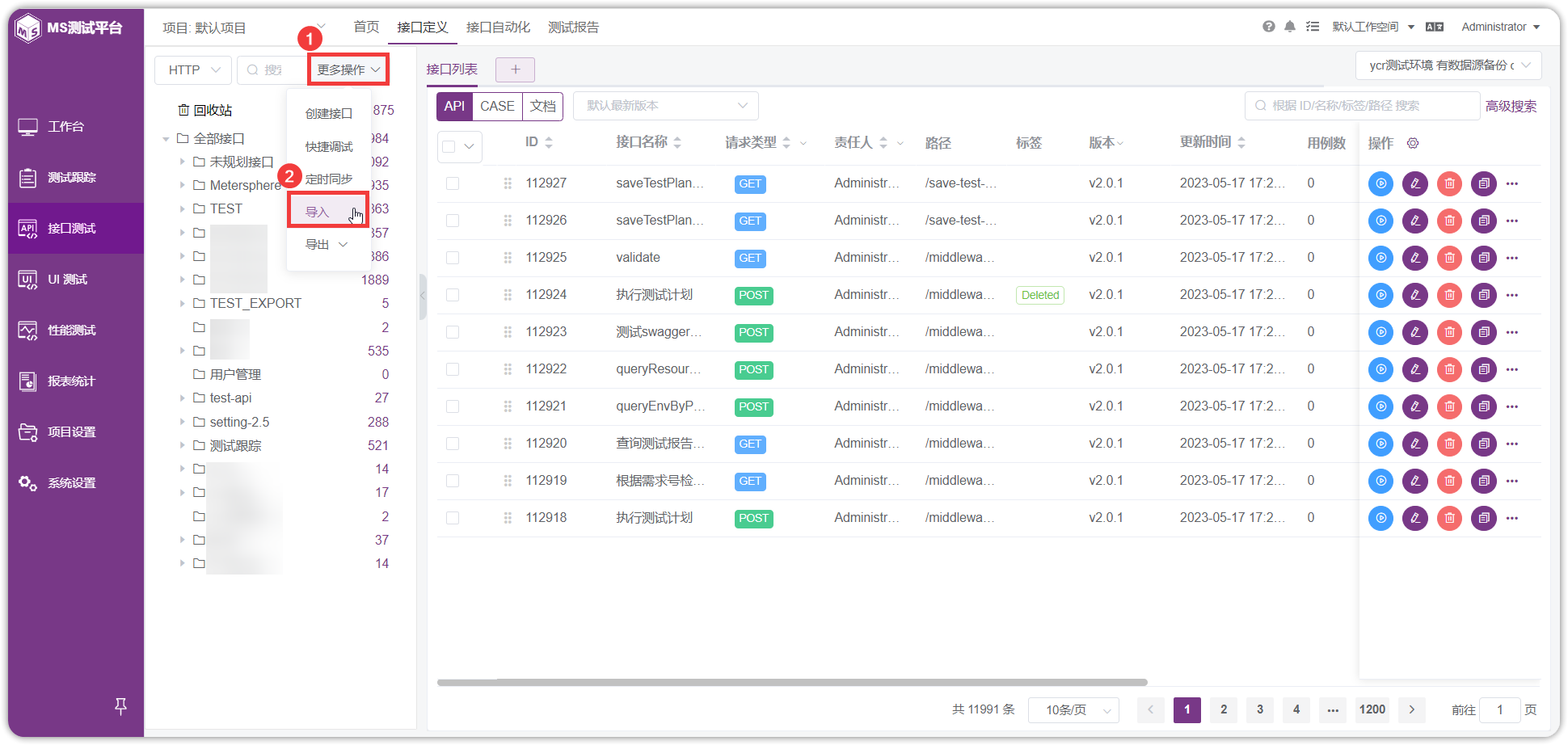Focus the ID/名称/标签/路径 search field
1568x745 pixels.
tap(1362, 106)
